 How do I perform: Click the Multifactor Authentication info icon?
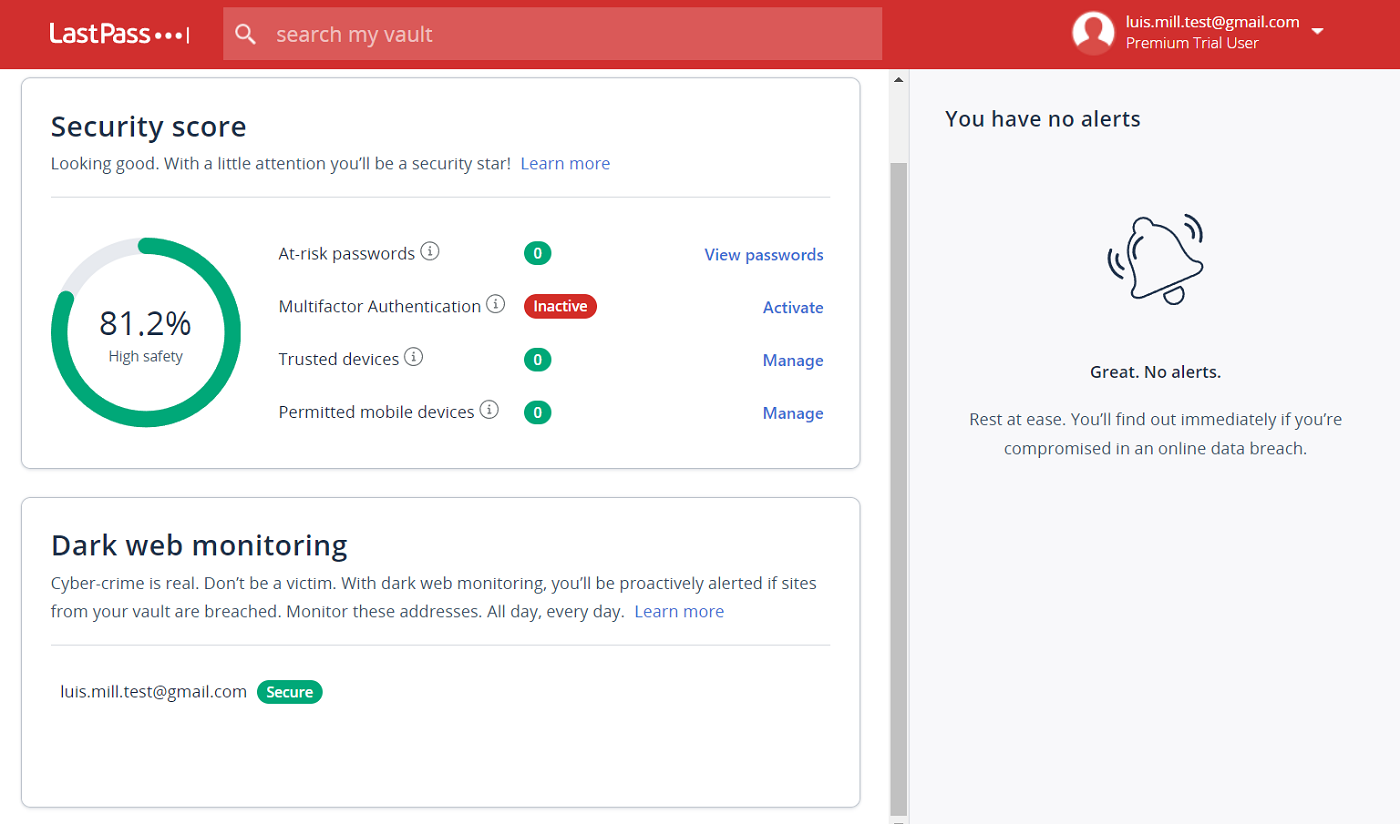(x=495, y=303)
